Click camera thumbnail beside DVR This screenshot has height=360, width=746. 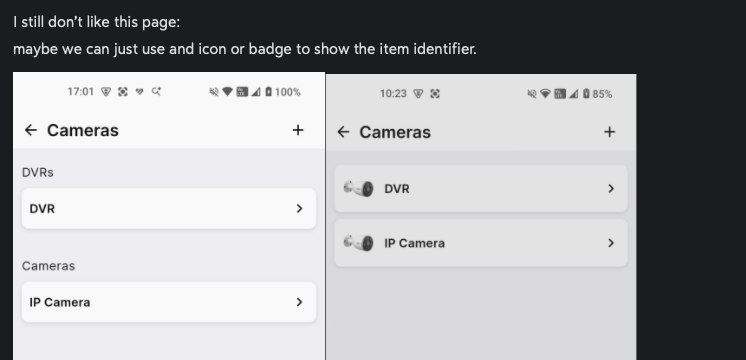[359, 189]
